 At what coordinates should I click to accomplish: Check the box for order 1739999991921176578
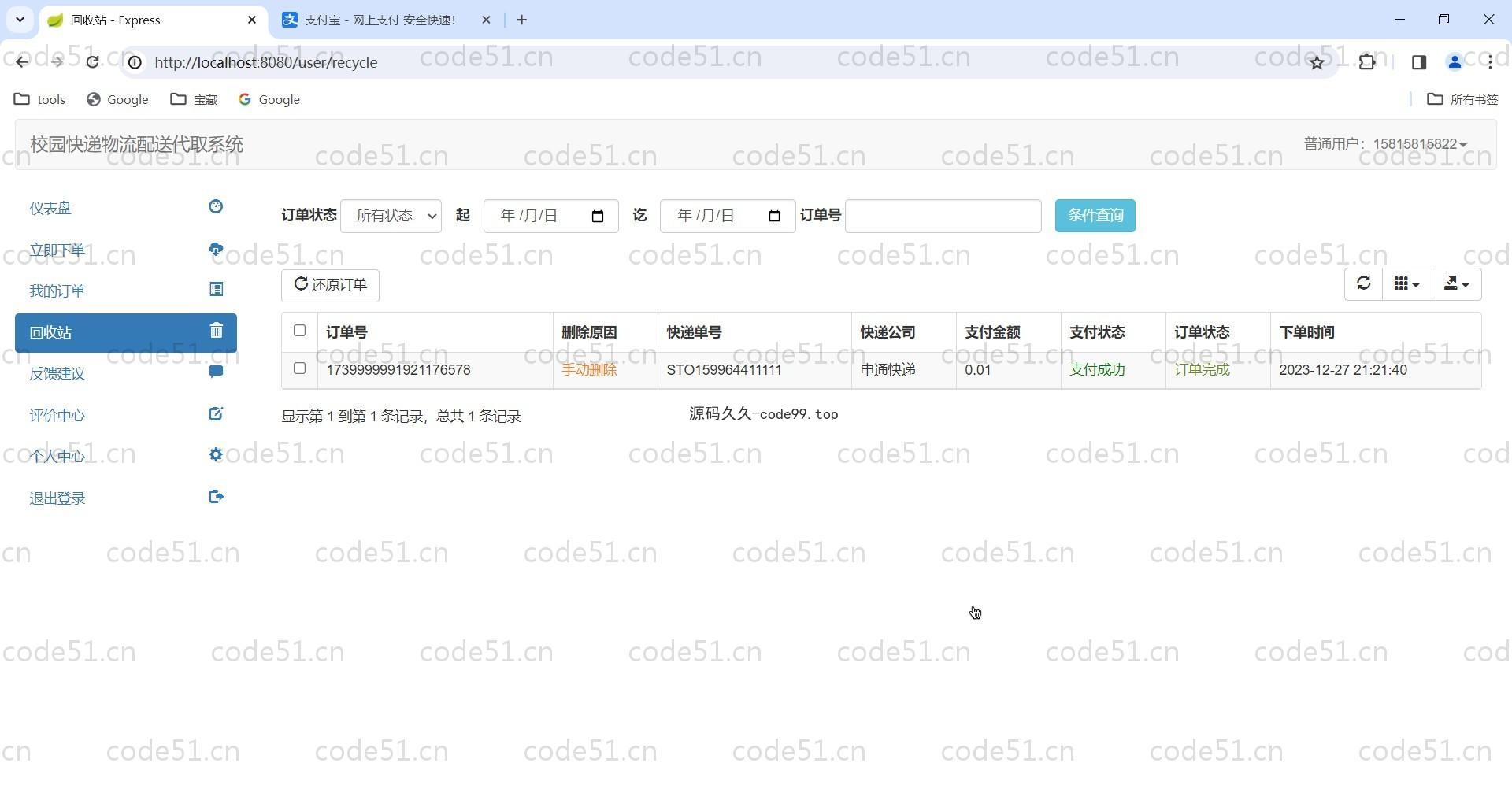coord(299,368)
